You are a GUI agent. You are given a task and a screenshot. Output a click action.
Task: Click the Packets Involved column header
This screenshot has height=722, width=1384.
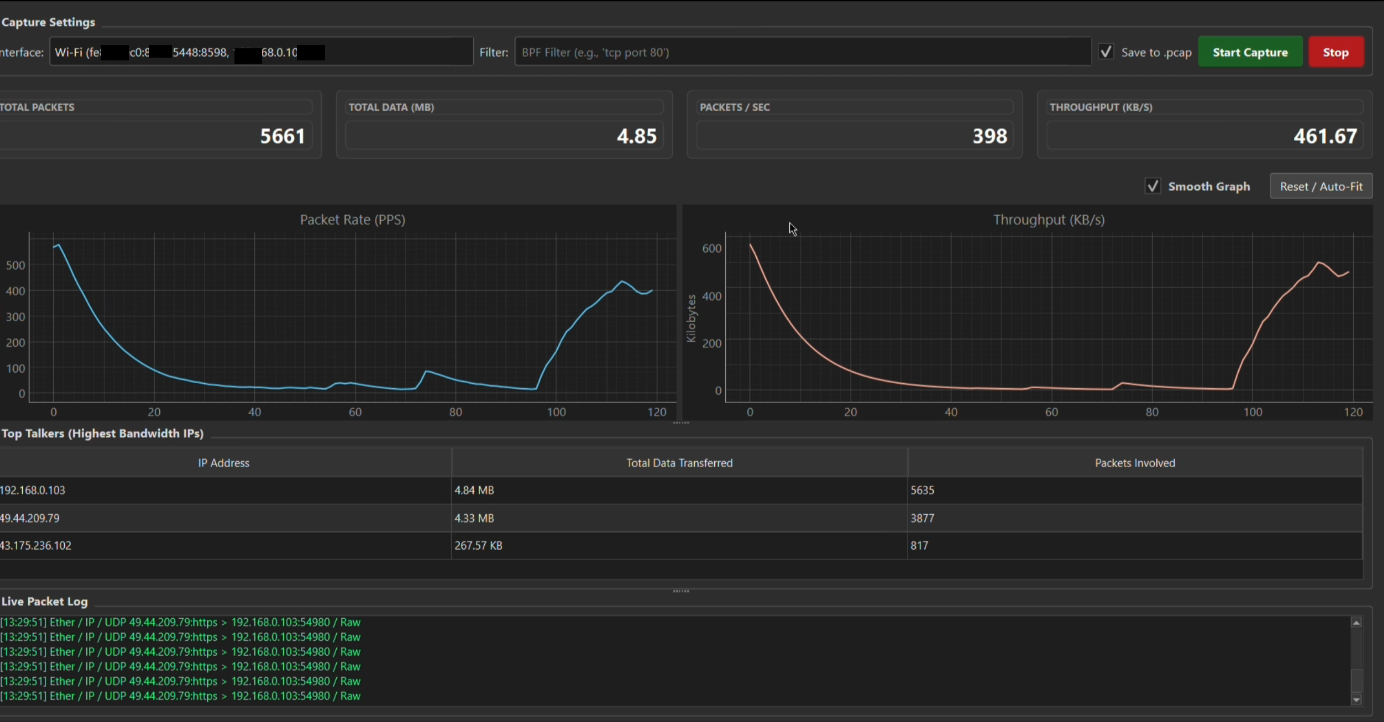(x=1134, y=463)
